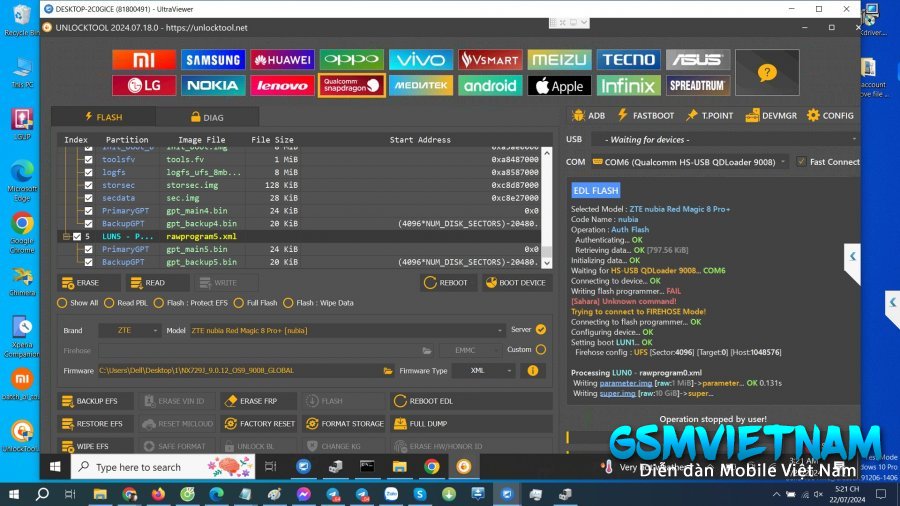This screenshot has width=900, height=506.
Task: Select Show All radio option
Action: tap(62, 303)
